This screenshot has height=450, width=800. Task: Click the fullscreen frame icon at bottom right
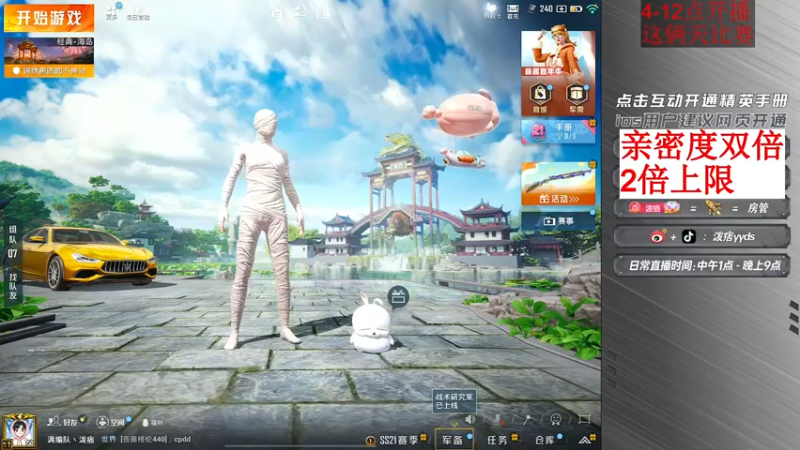coord(585,419)
